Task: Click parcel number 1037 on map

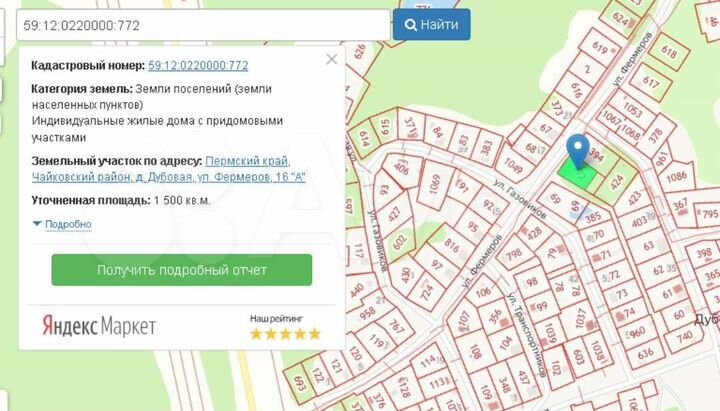Action: [x=581, y=318]
